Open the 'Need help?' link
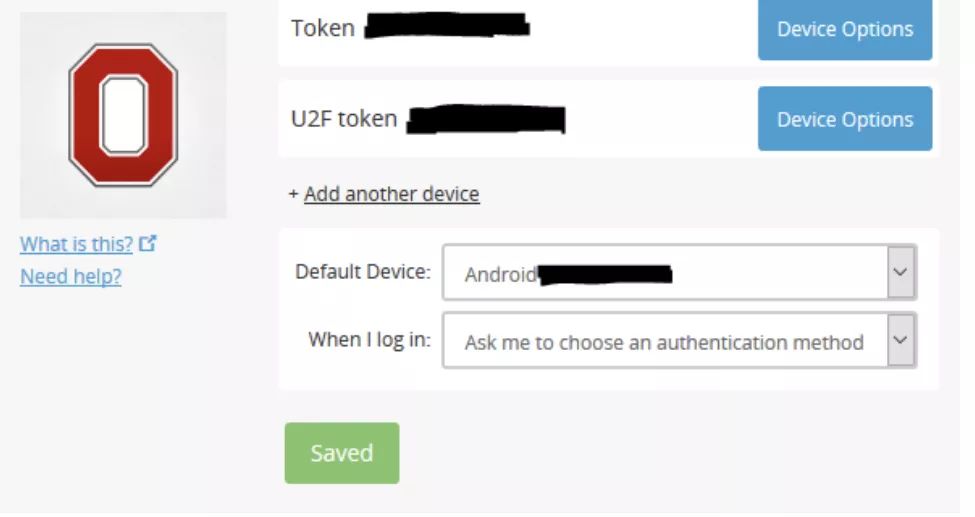975x517 pixels. (x=70, y=276)
